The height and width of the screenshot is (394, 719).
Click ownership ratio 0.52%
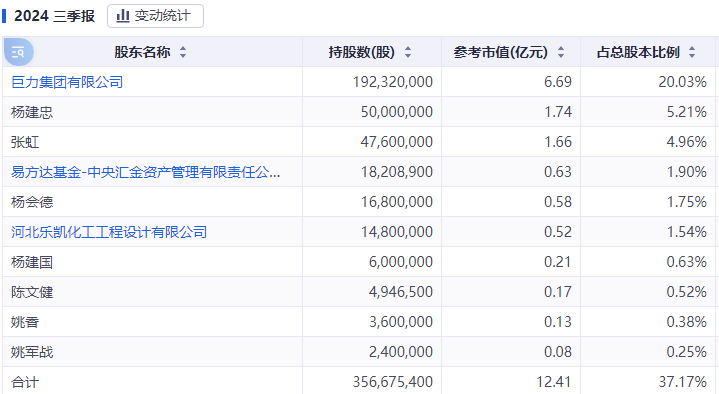[686, 292]
